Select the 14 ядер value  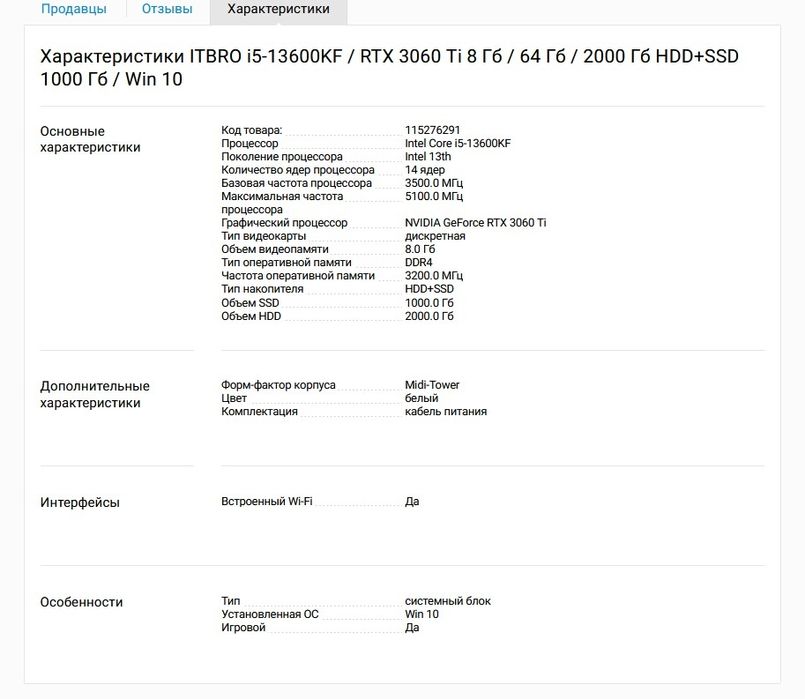click(x=425, y=170)
